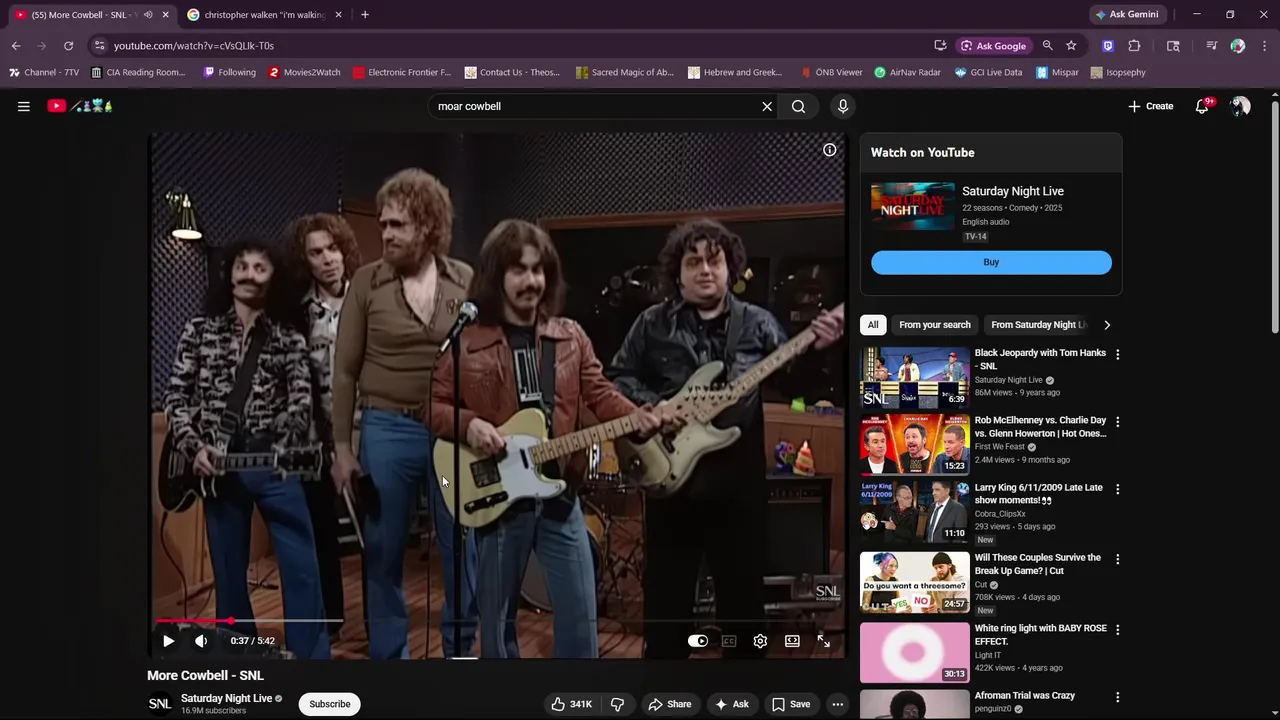Click the page vertical scrollbar
Viewport: 1280px width, 720px height.
pyautogui.click(x=1274, y=215)
